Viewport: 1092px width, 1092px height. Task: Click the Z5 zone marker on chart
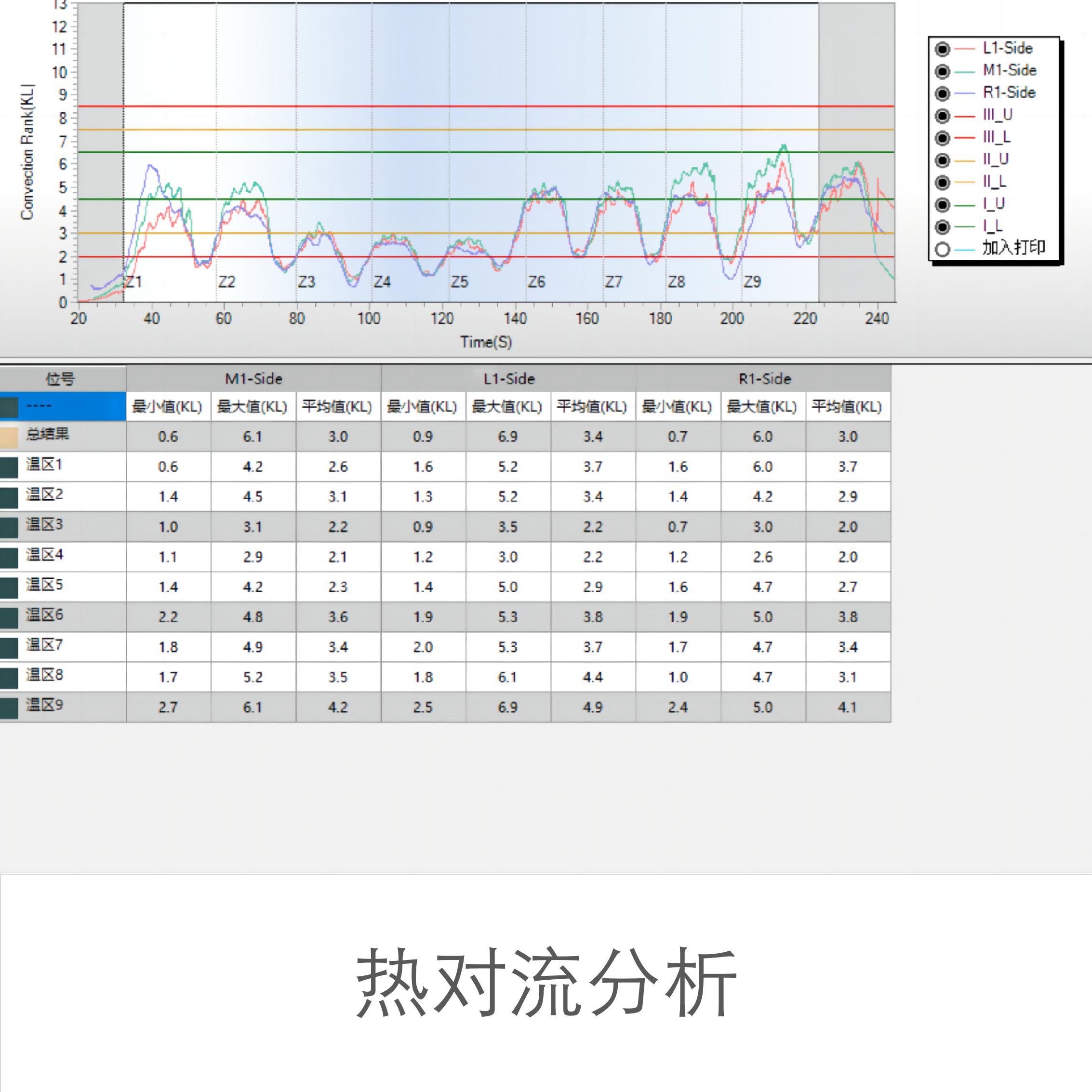coord(460,281)
